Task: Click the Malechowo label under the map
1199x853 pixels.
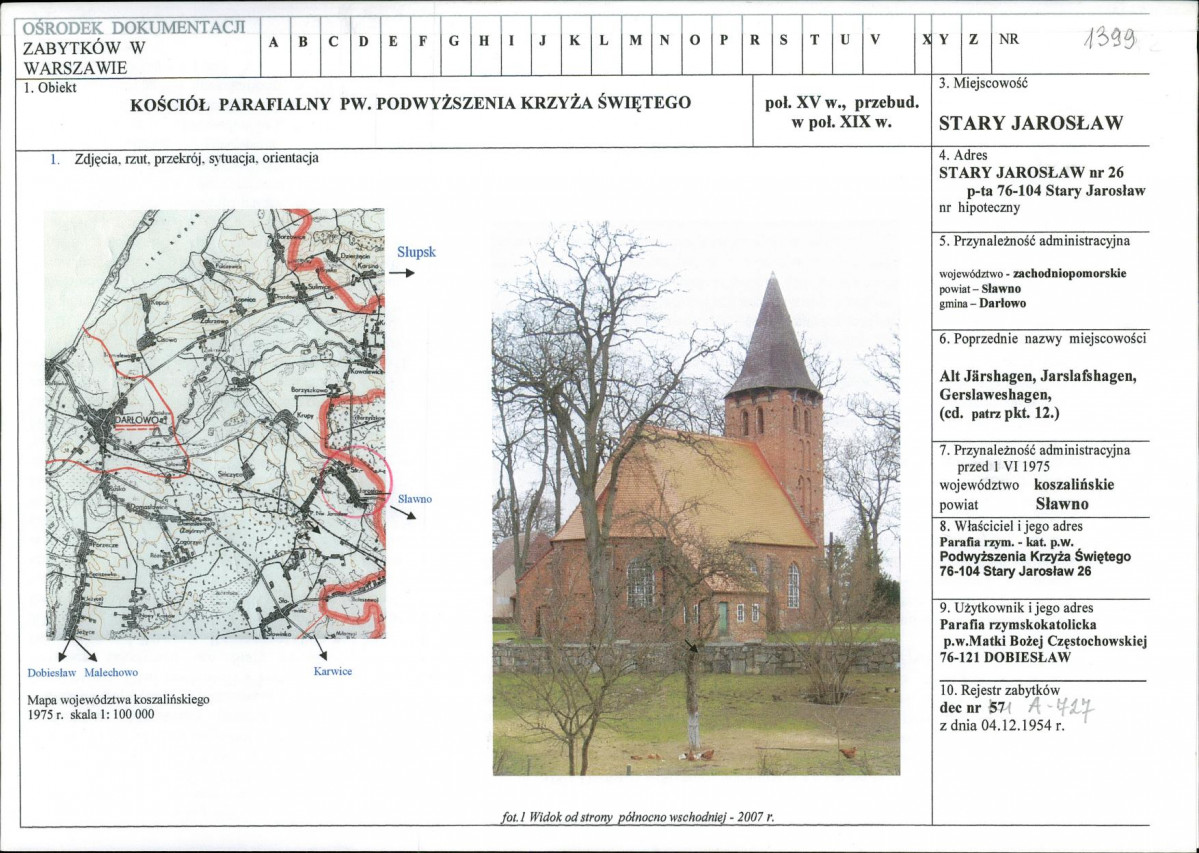Action: click(x=111, y=673)
